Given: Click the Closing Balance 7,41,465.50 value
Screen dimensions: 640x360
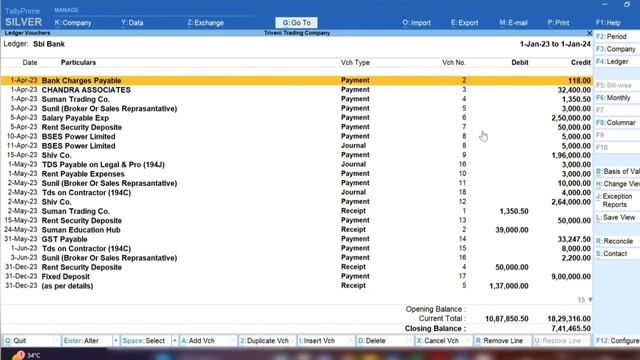Looking at the screenshot, I should point(571,329).
